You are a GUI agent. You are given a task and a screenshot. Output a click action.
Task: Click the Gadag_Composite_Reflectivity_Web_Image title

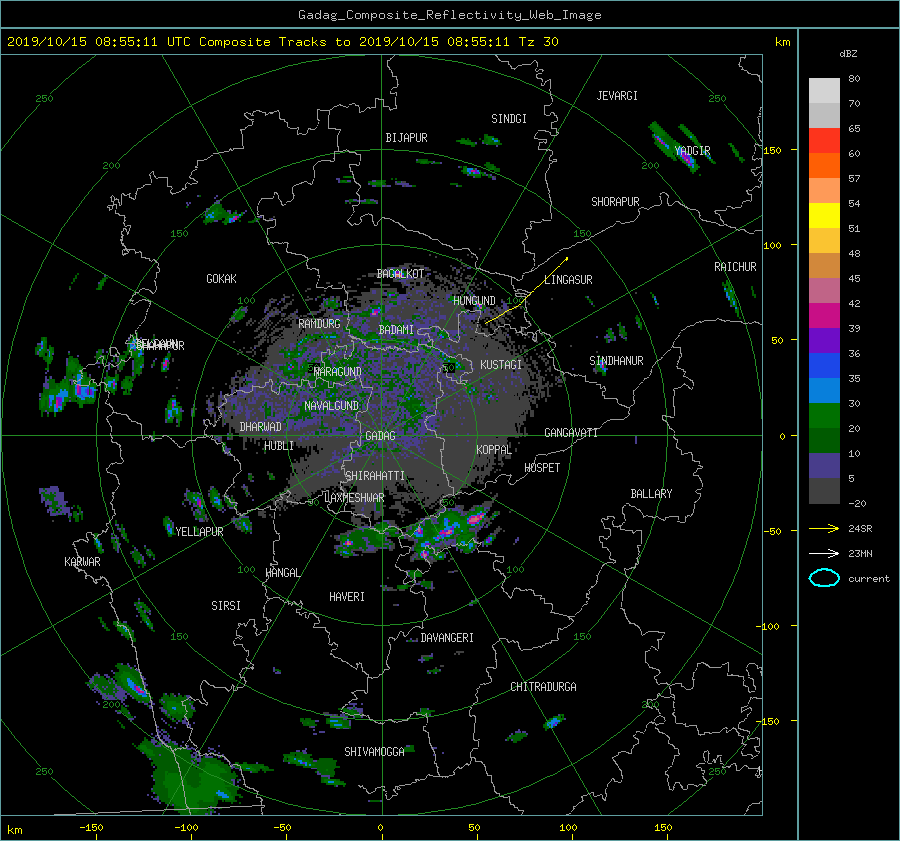449,15
